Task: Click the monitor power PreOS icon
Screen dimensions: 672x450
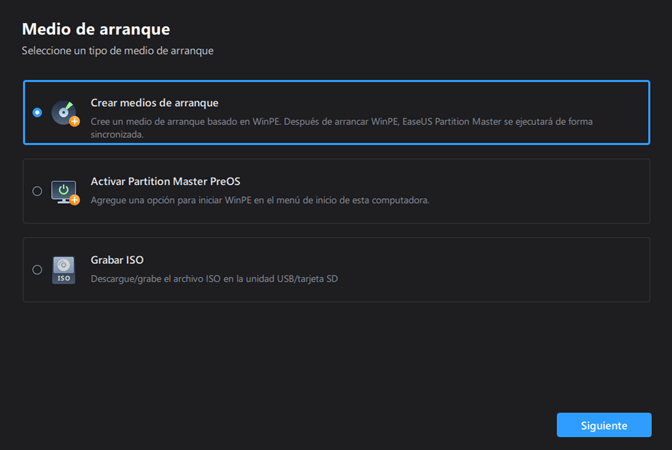Action: [65, 192]
